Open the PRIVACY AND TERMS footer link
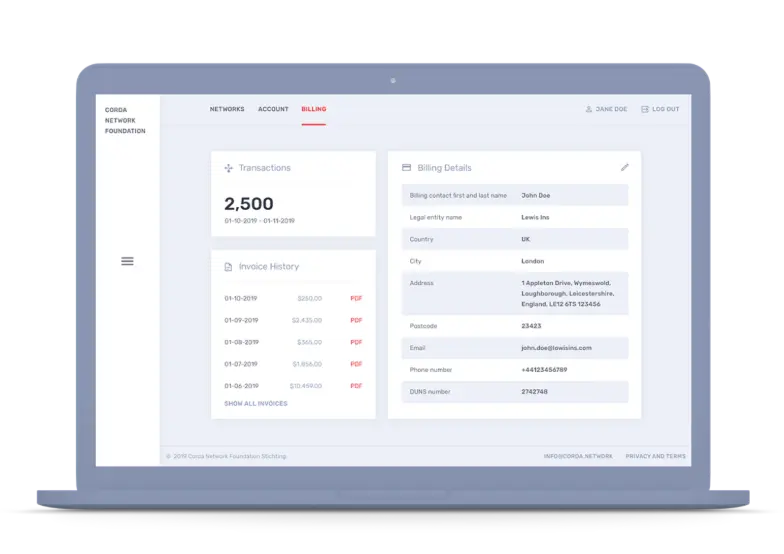784x554 pixels. click(656, 456)
